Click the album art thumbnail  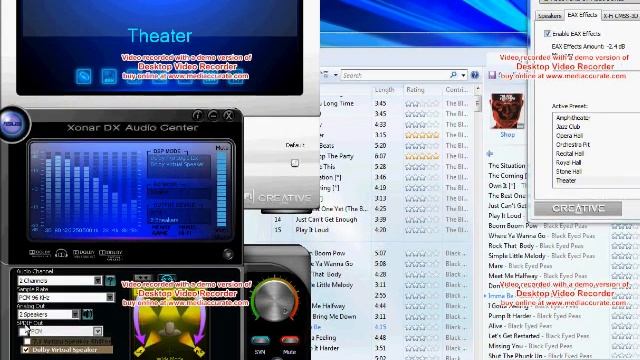tap(507, 111)
